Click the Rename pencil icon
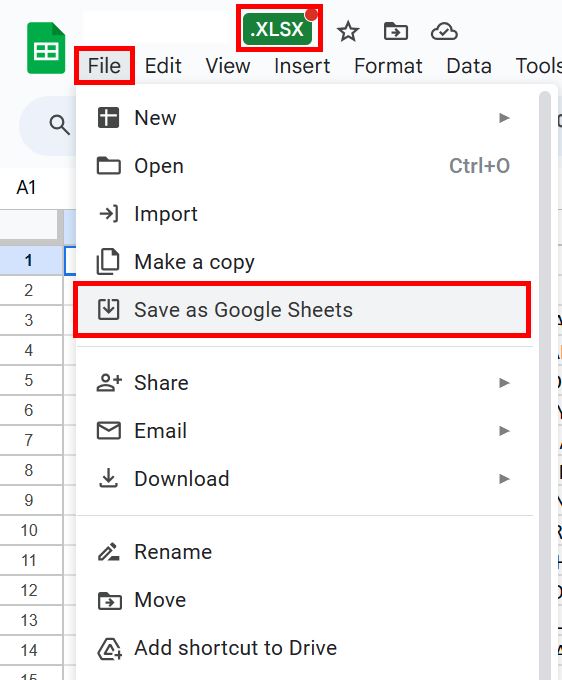The width and height of the screenshot is (562, 680). (108, 552)
